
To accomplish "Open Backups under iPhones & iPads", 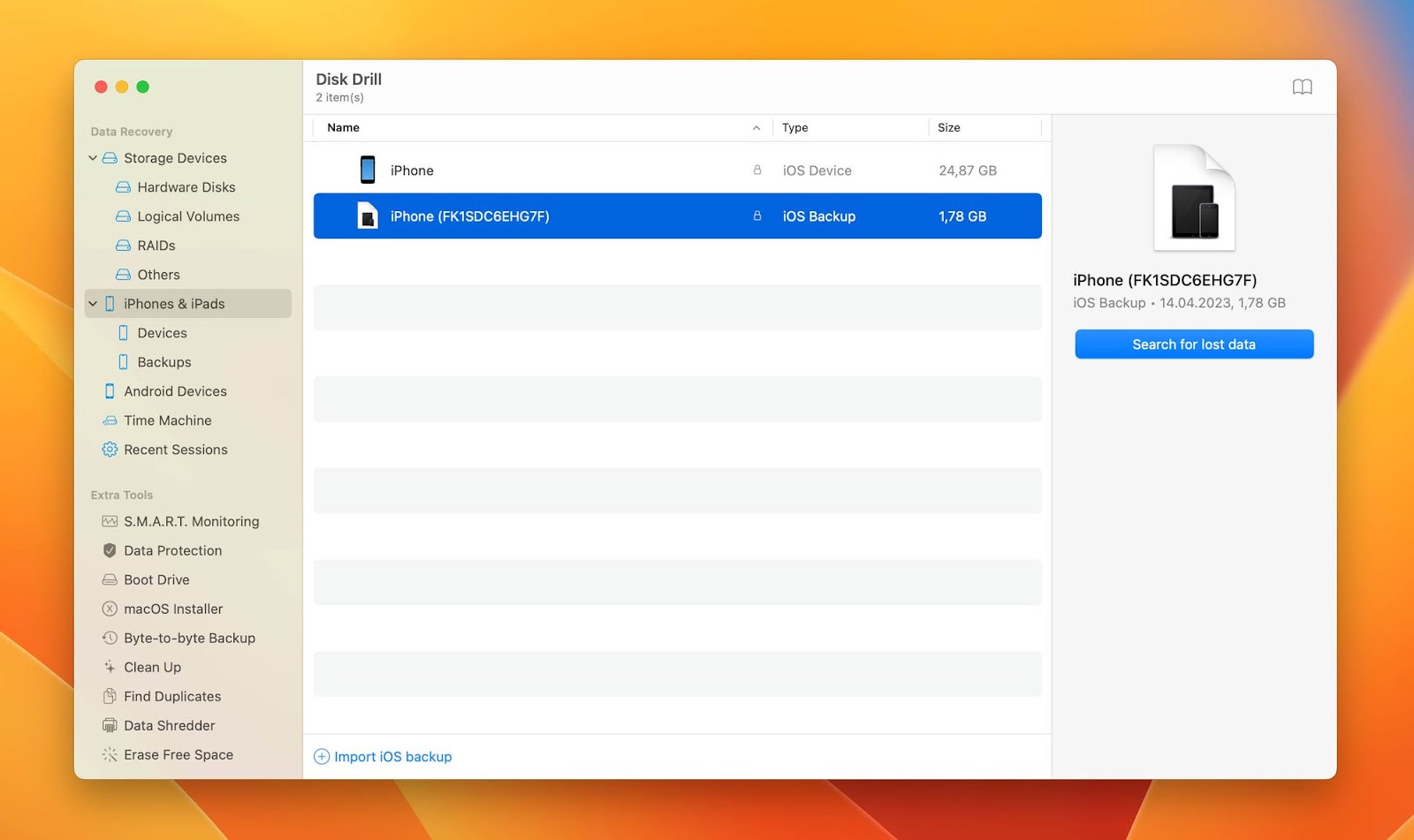I will click(164, 362).
